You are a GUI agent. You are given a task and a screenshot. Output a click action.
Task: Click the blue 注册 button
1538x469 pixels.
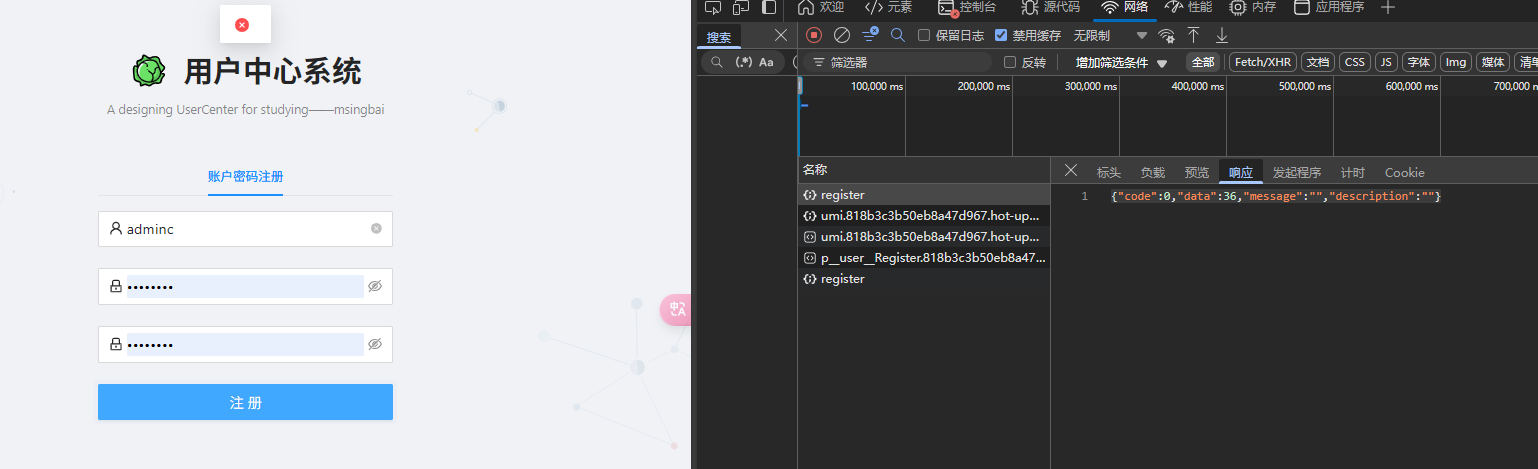click(x=245, y=402)
